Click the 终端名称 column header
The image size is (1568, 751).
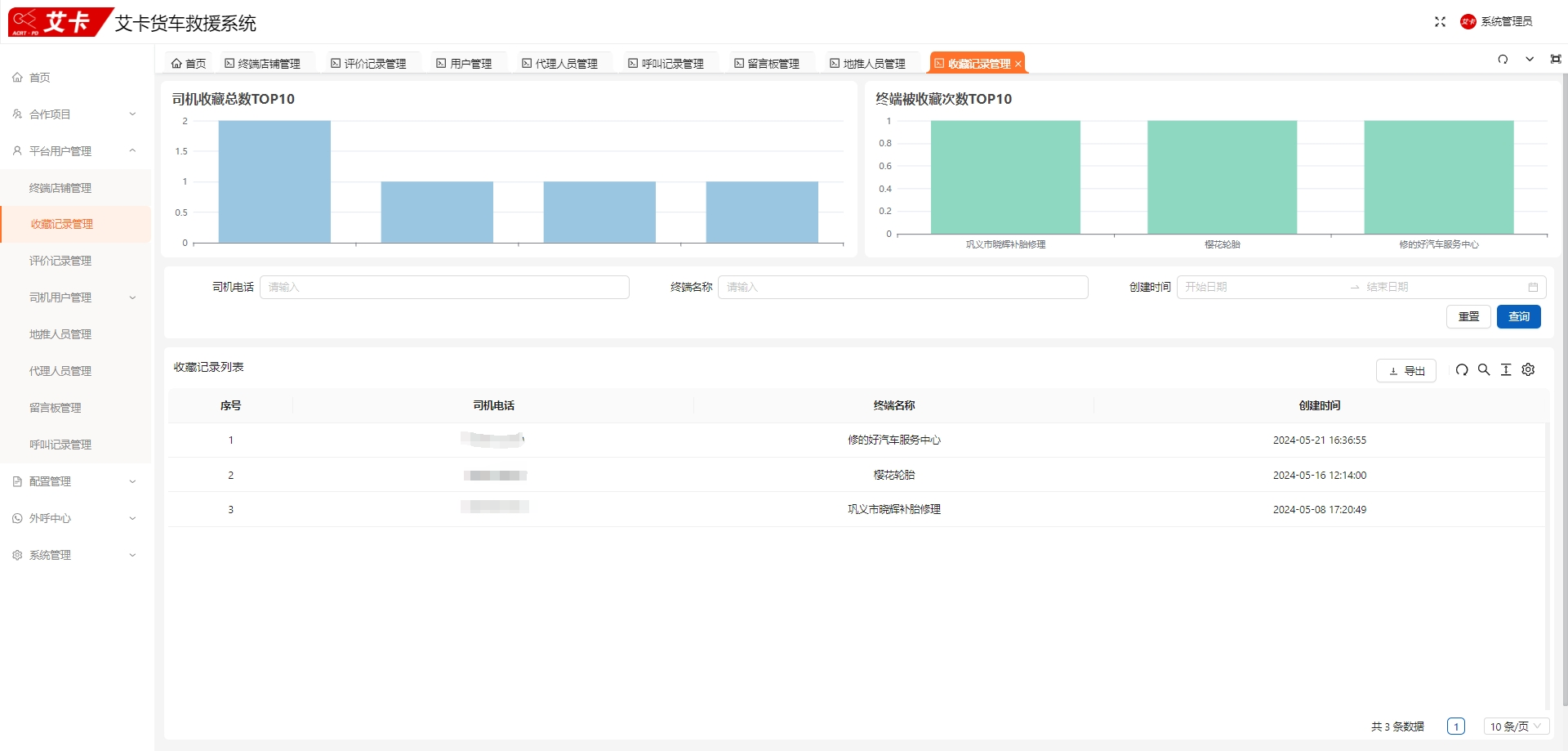894,405
